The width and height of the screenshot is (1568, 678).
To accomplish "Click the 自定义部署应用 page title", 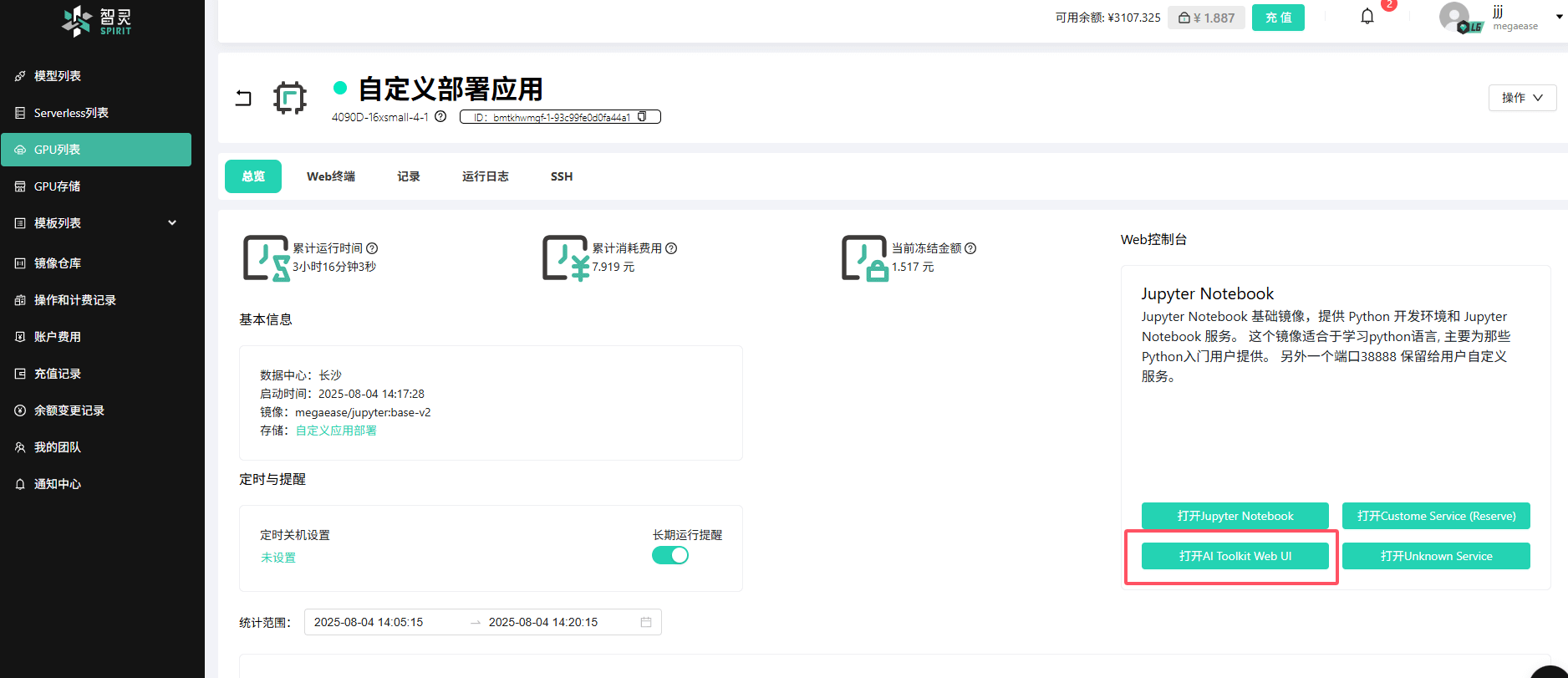I will 451,89.
